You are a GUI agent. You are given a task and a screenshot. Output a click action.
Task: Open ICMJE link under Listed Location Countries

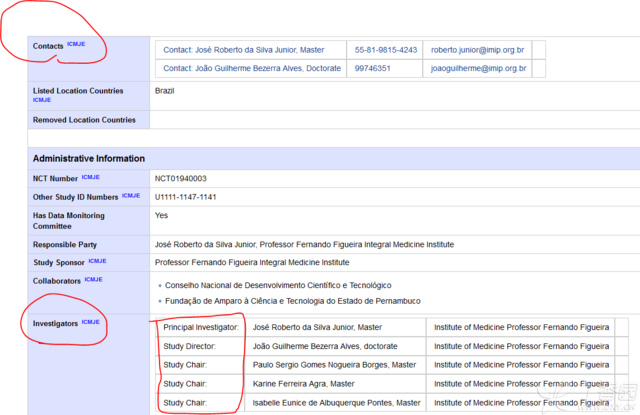(42, 100)
